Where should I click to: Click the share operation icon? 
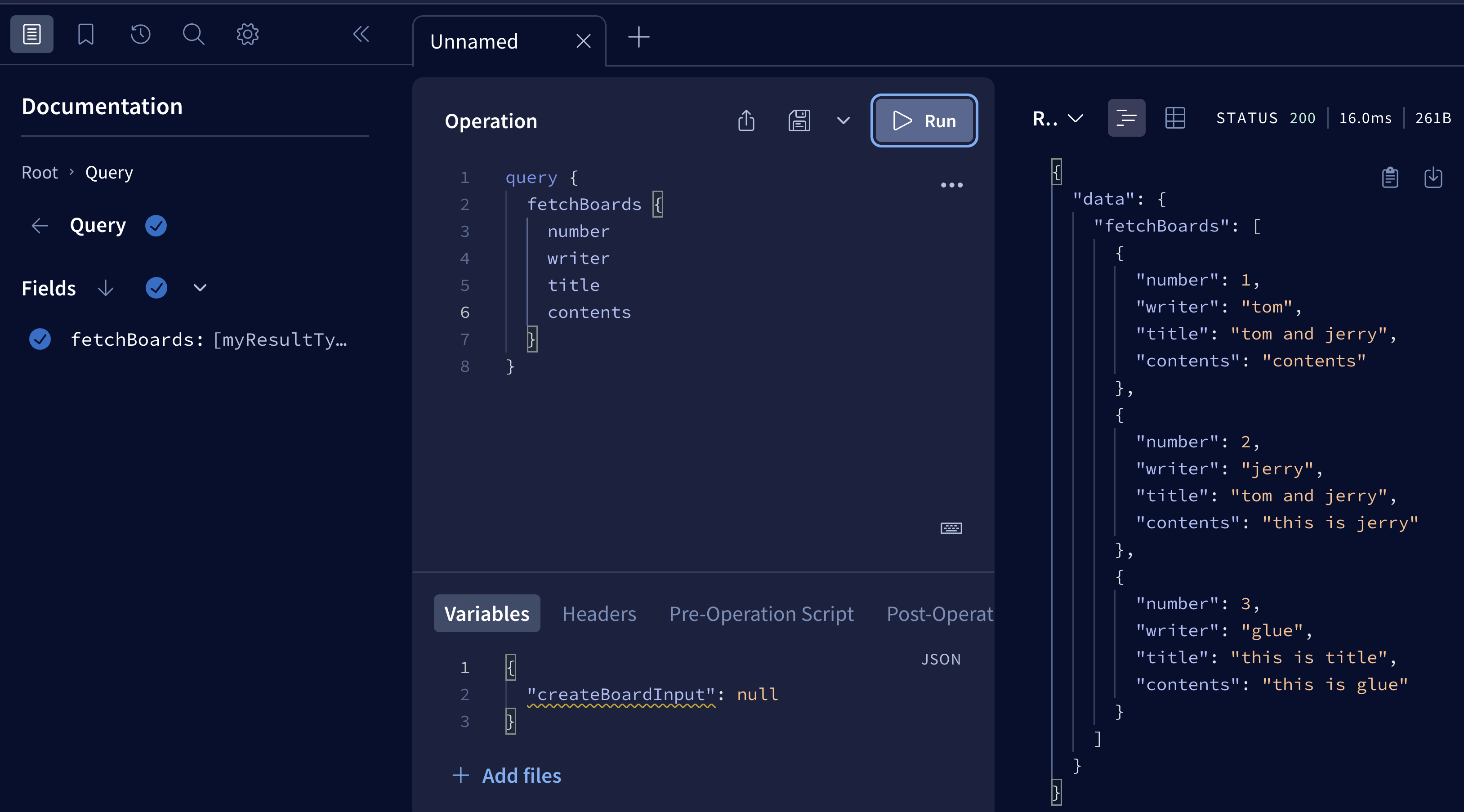(x=746, y=120)
